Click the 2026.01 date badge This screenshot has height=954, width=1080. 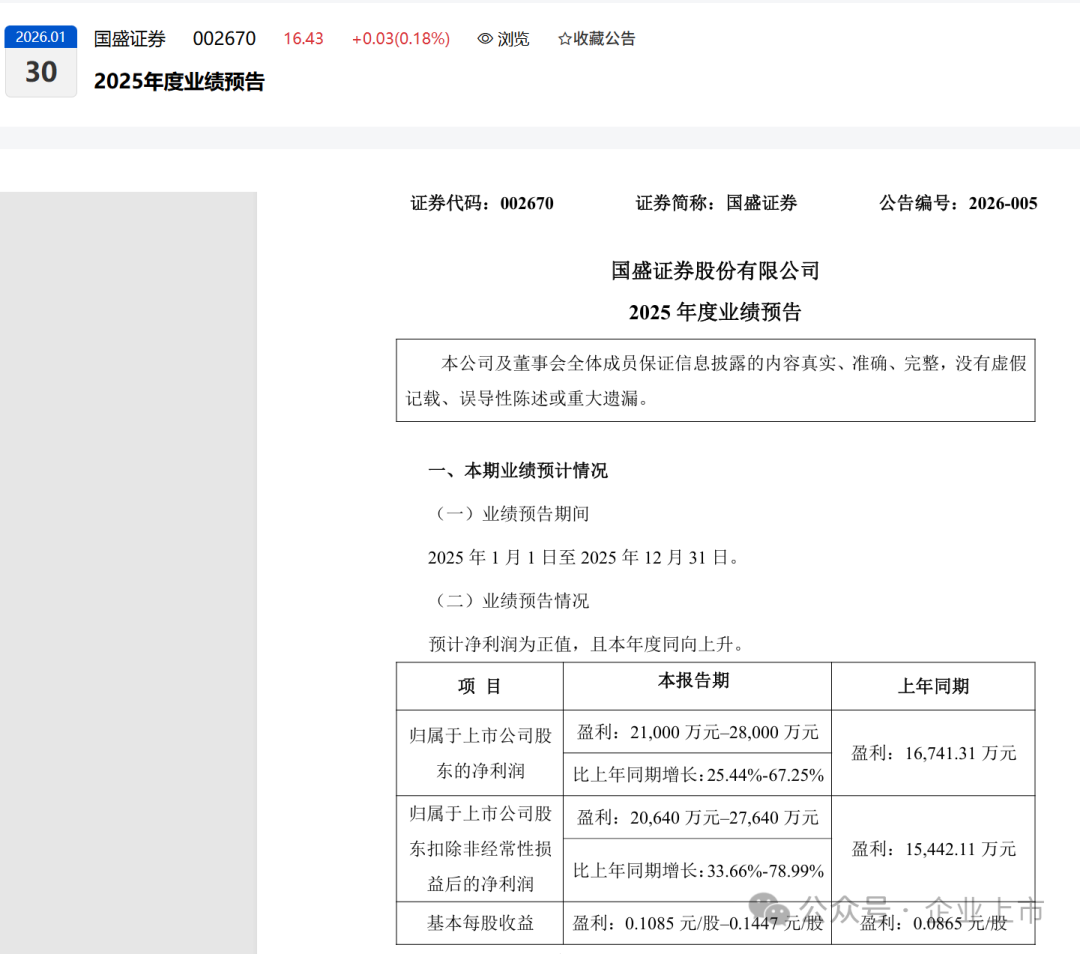(41, 37)
